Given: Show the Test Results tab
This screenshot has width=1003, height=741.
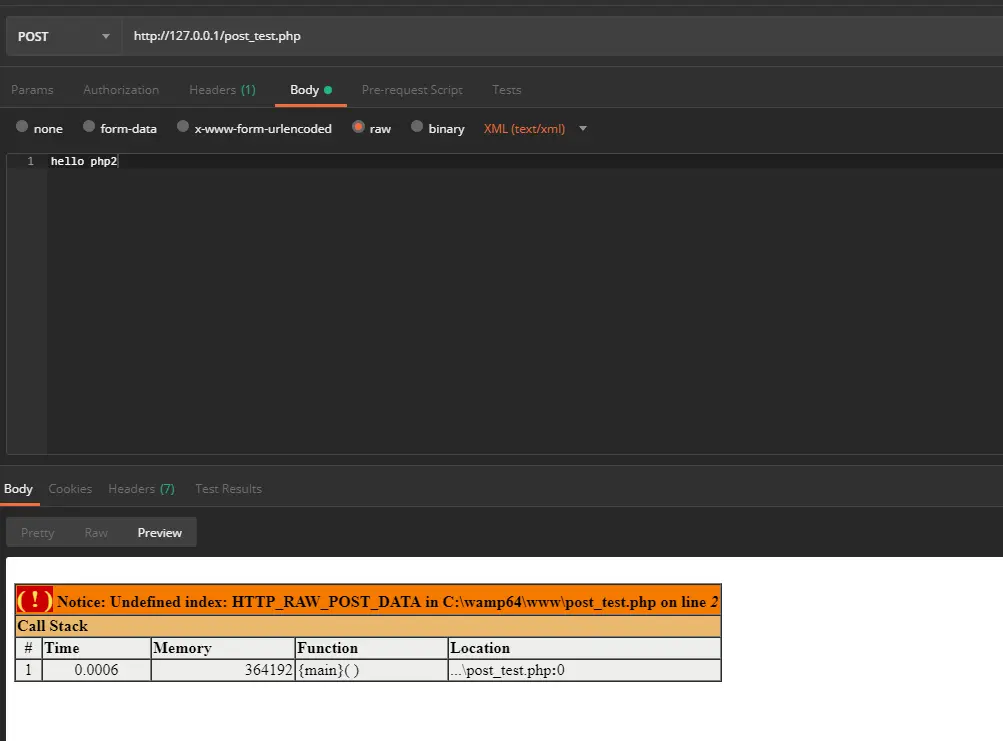Looking at the screenshot, I should [228, 489].
